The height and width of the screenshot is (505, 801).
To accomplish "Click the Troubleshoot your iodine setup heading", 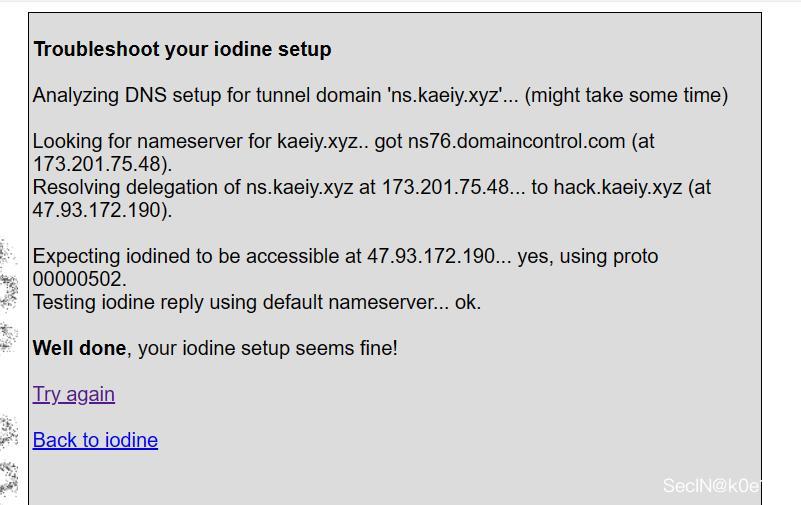I will (182, 49).
